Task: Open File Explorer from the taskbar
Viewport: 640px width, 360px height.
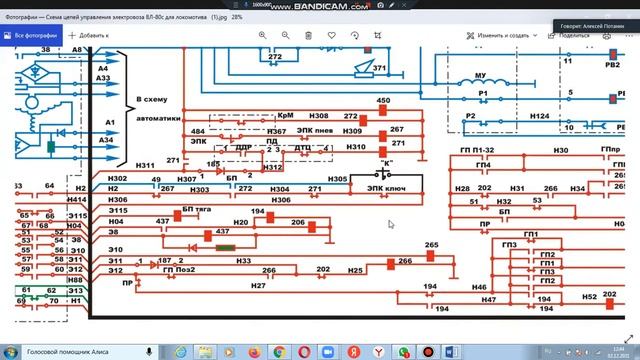Action: 205,352
